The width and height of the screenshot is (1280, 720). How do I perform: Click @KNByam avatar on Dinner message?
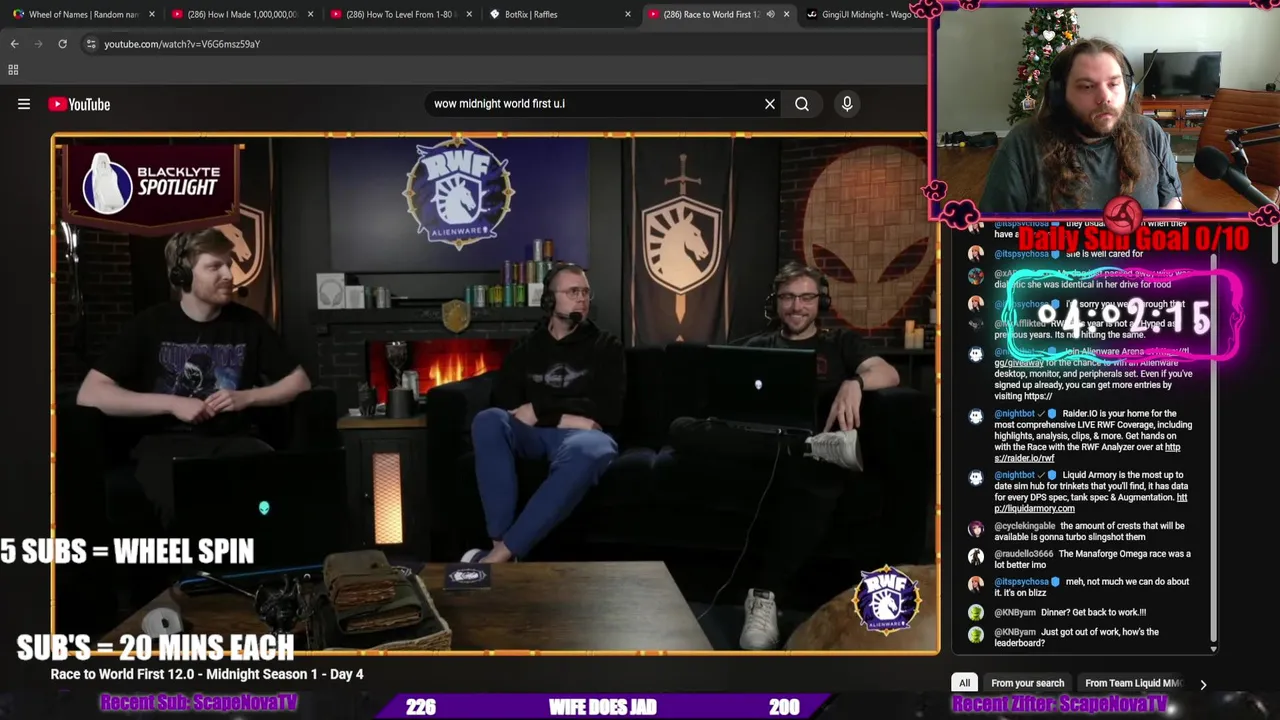click(976, 613)
